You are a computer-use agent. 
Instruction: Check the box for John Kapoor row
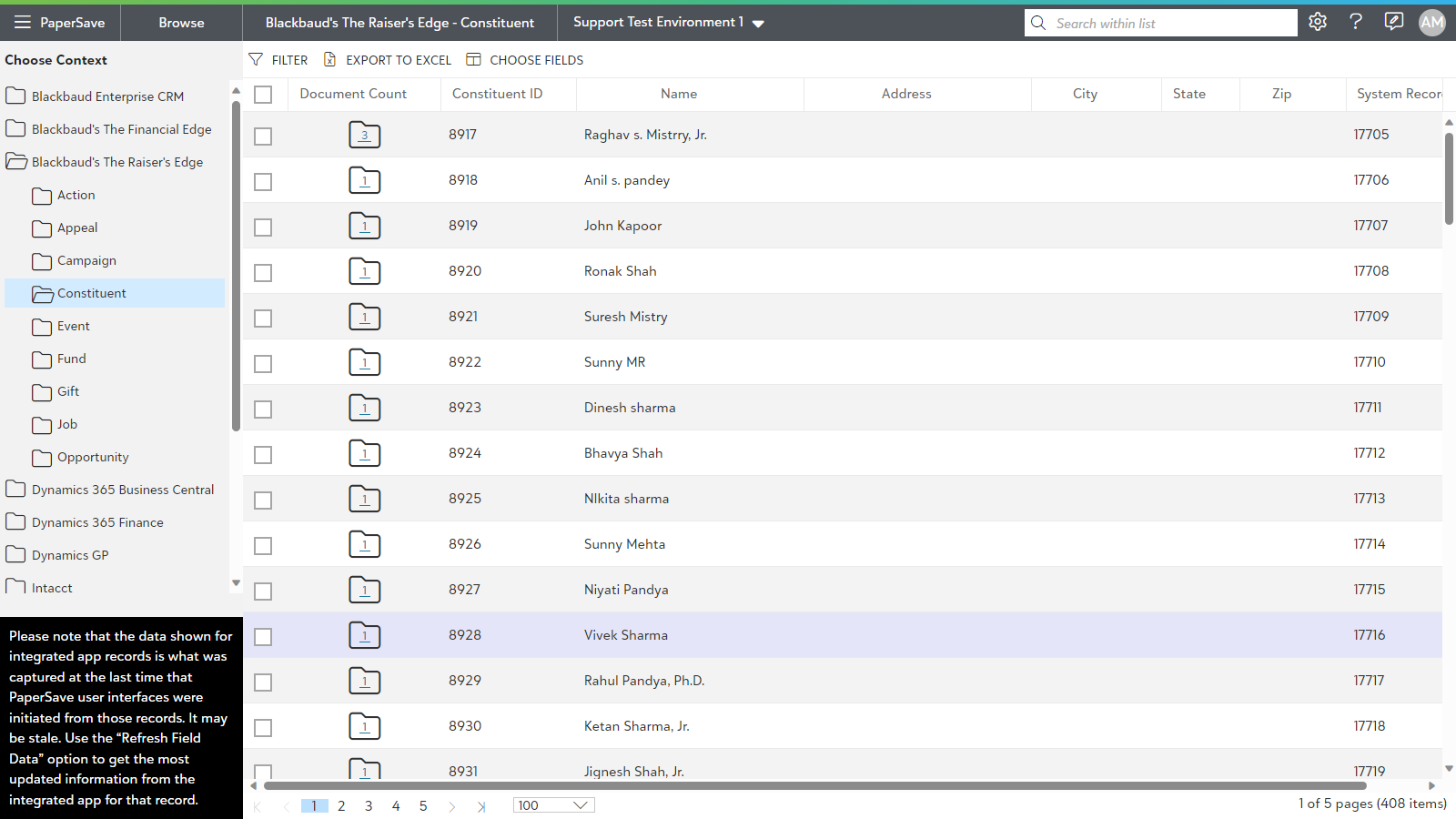(263, 227)
